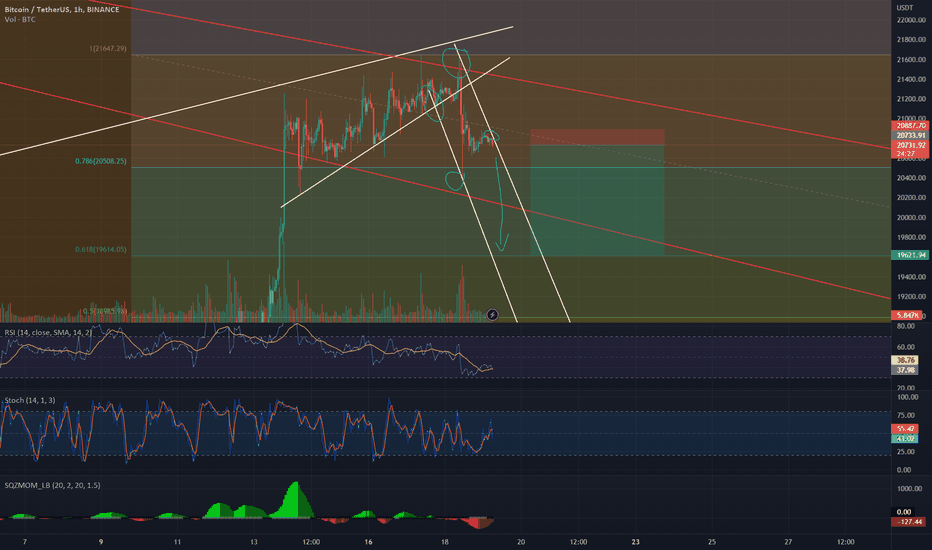Click the -127.44 squeeze momentum value tag
This screenshot has width=932, height=550.
(909, 522)
